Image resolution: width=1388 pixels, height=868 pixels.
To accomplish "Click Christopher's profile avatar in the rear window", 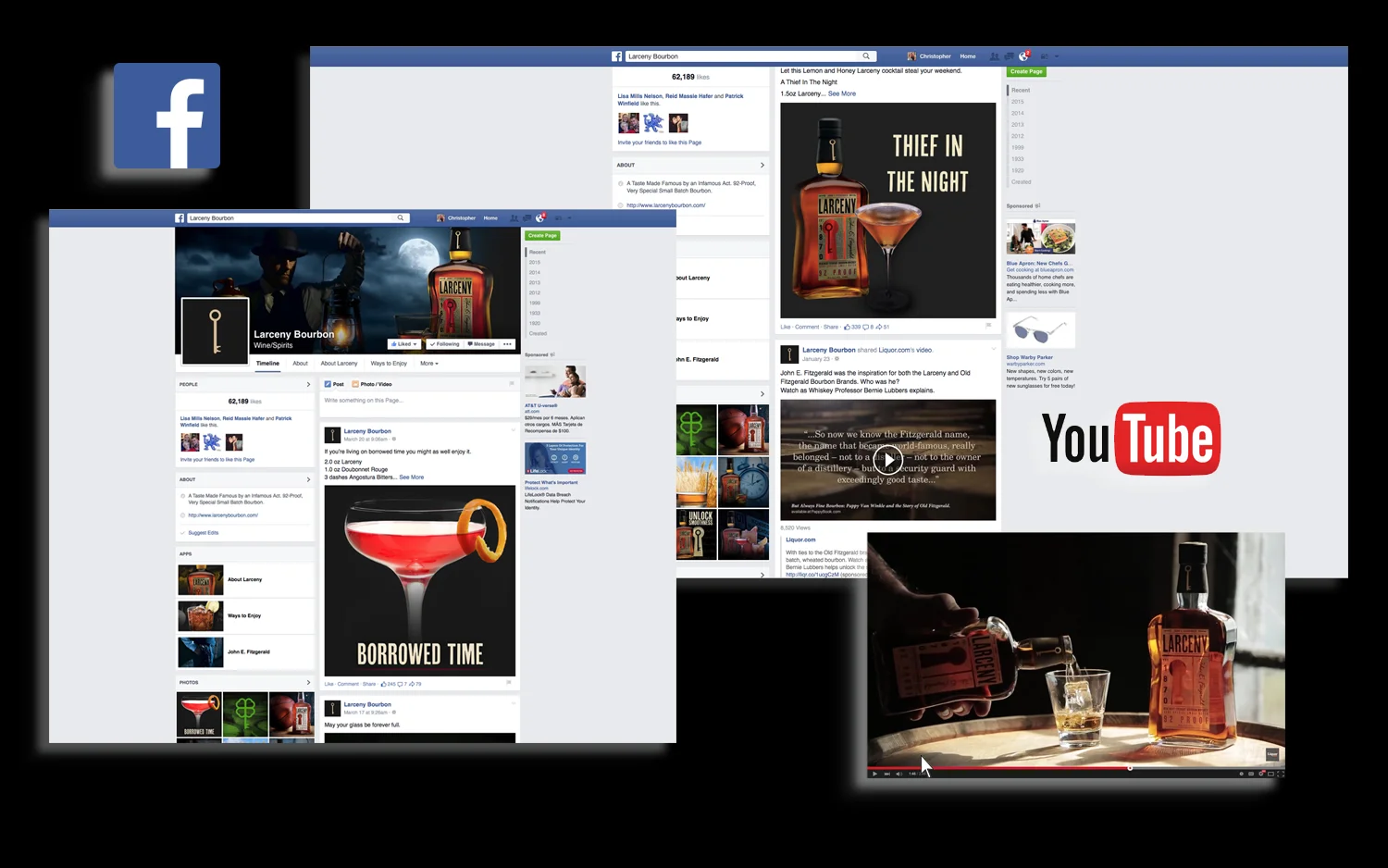I will [x=911, y=56].
